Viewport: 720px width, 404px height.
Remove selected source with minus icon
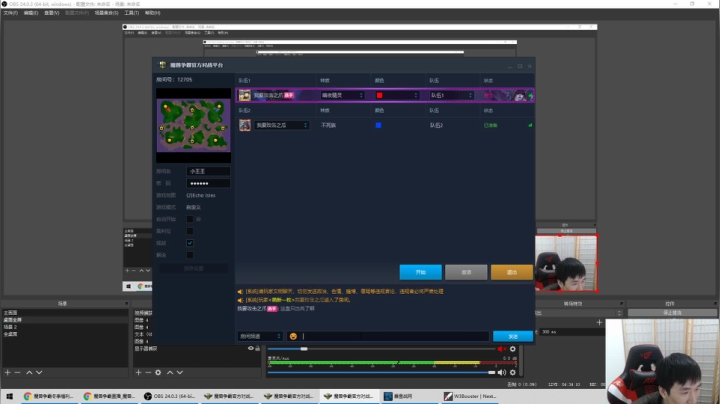148,372
